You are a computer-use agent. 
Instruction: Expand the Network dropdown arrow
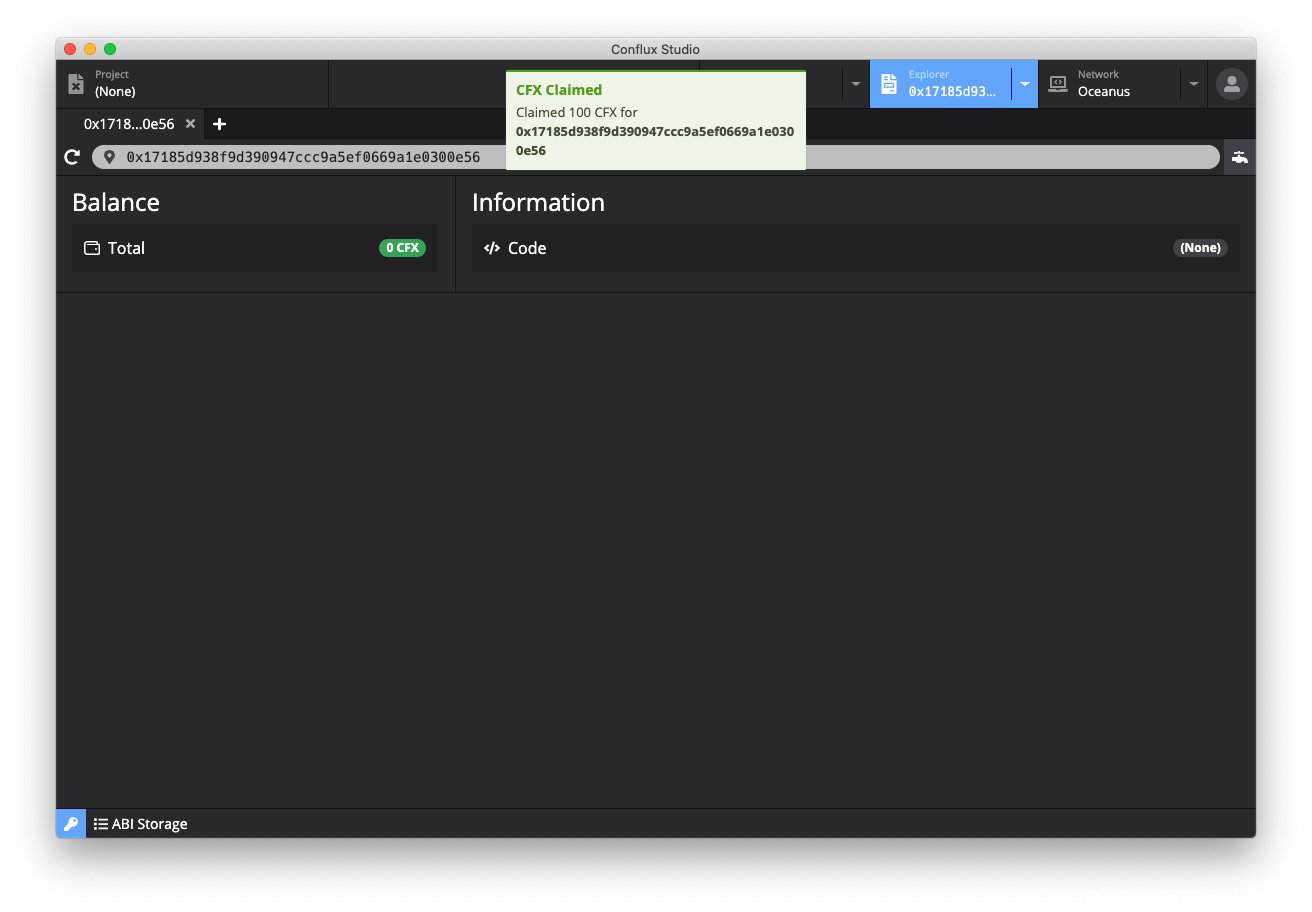1193,84
